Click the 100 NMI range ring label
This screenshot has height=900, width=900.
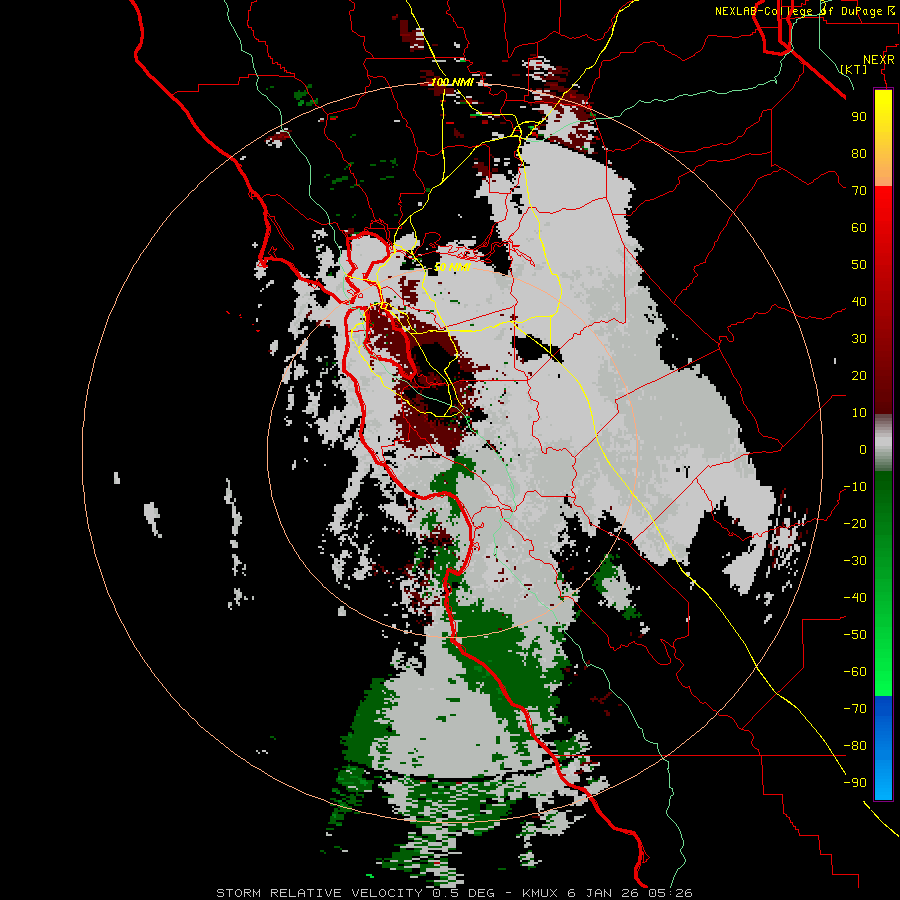tap(452, 82)
